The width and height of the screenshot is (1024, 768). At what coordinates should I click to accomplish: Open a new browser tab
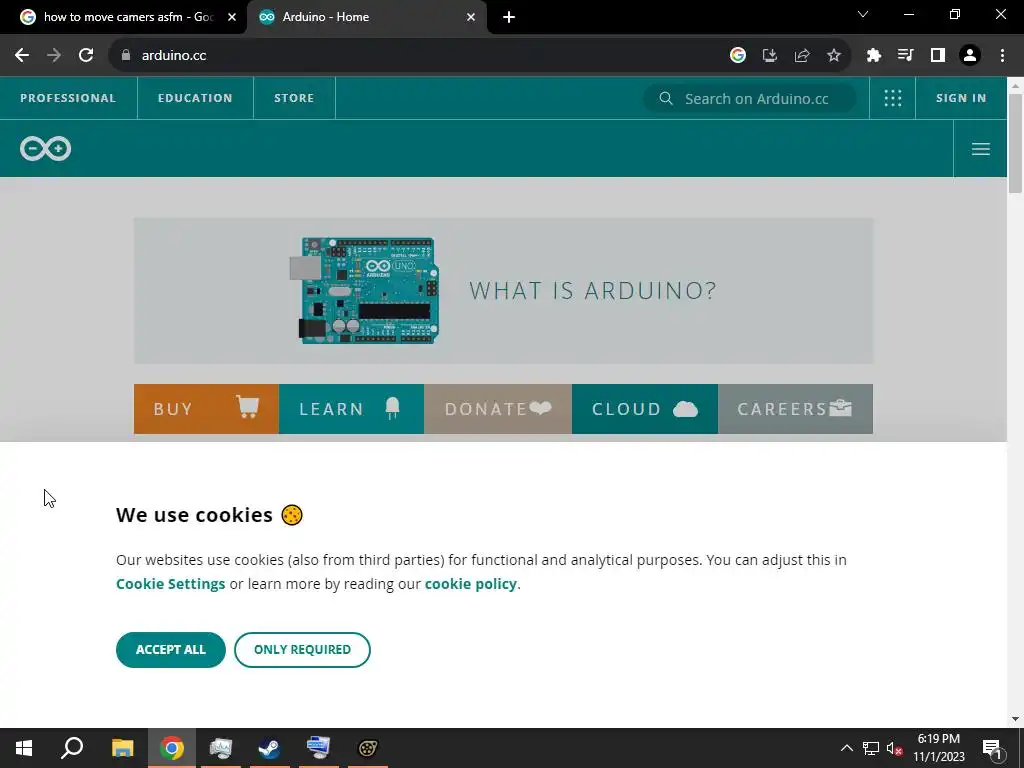pos(509,17)
